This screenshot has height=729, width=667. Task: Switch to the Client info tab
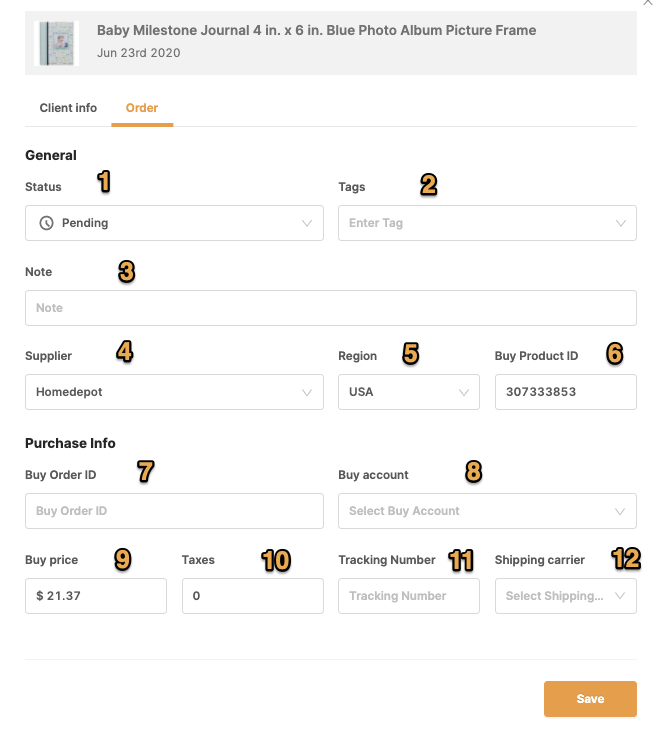click(x=68, y=108)
